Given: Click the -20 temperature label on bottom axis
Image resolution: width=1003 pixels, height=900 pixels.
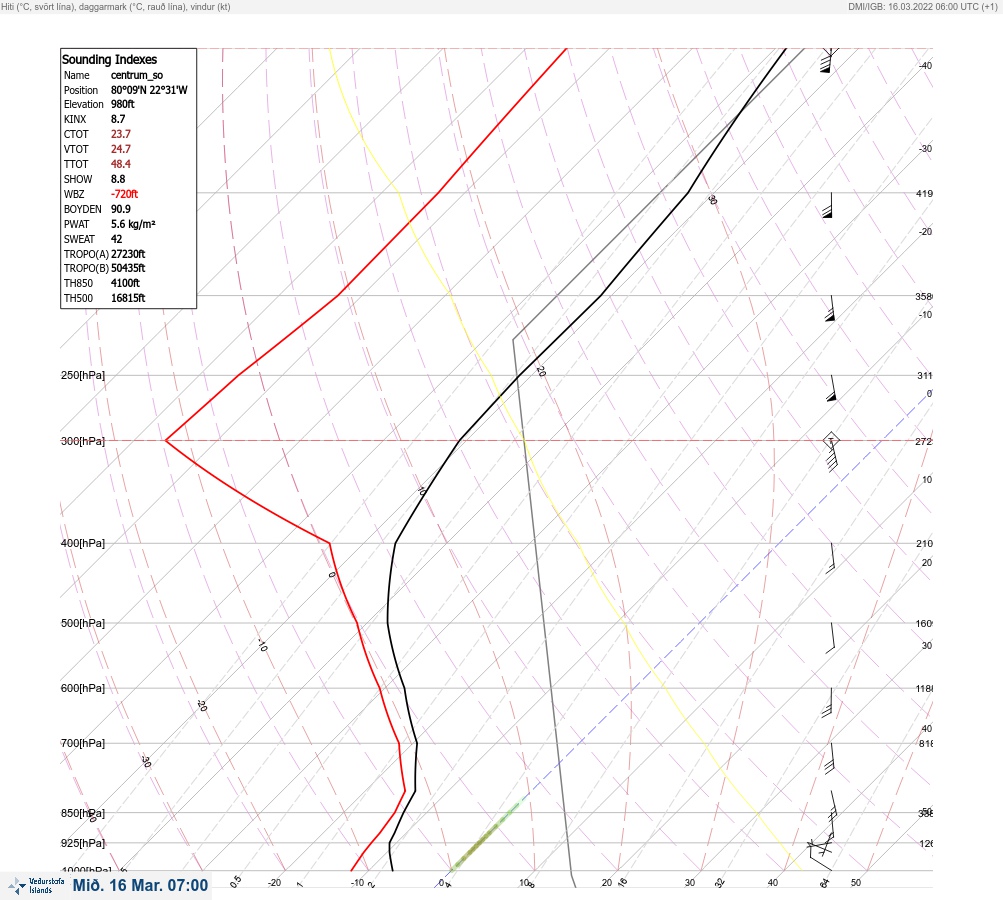Looking at the screenshot, I should [274, 883].
